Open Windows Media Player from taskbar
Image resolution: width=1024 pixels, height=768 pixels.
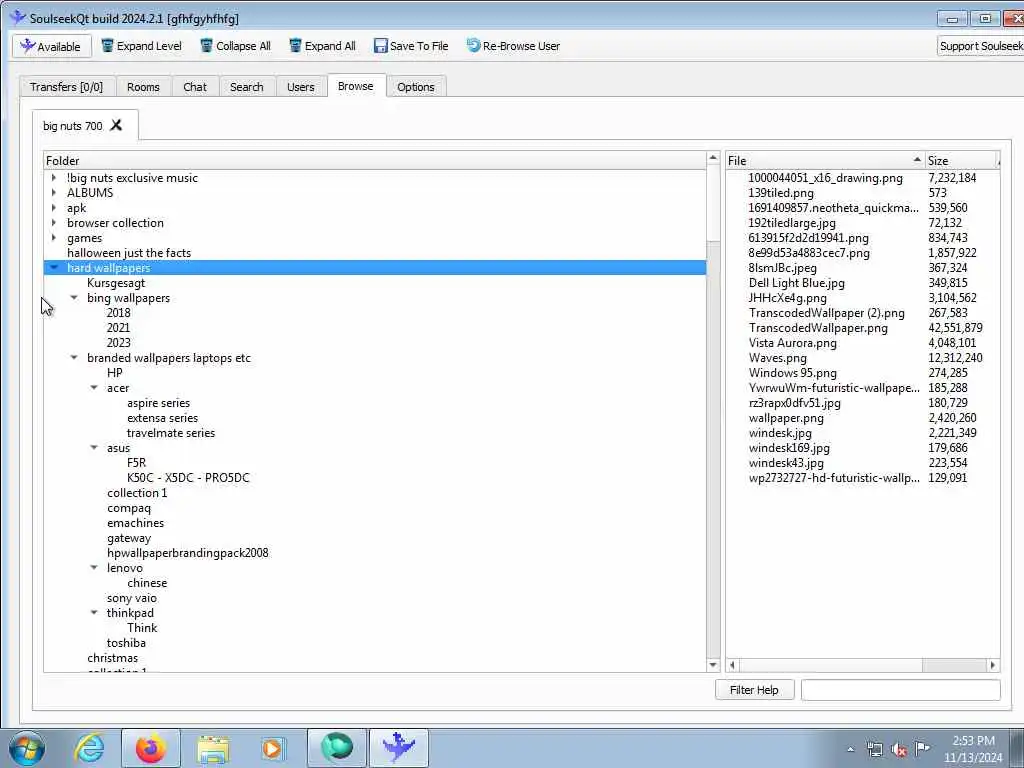[272, 748]
